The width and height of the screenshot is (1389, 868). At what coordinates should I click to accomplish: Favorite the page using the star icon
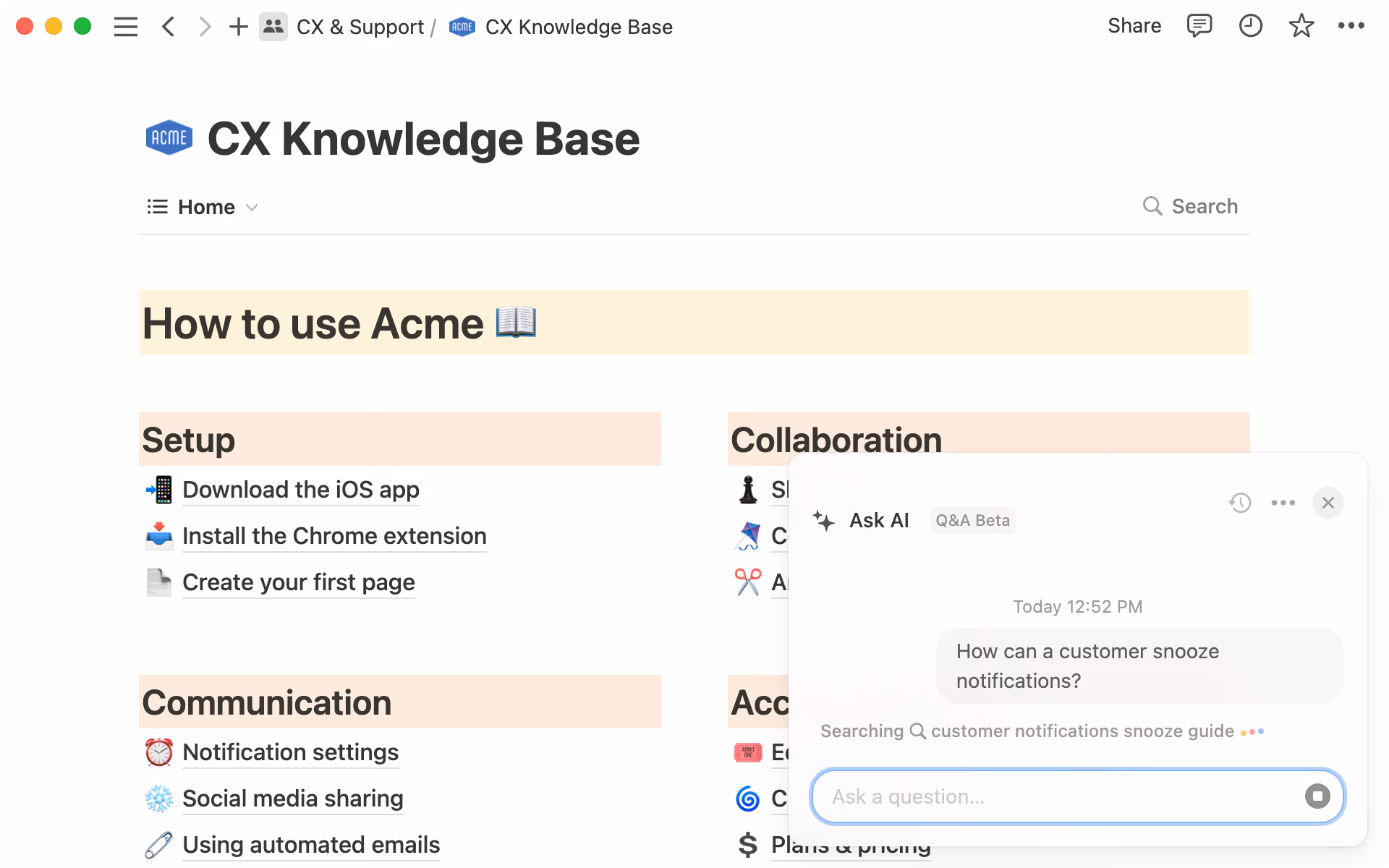coord(1301,27)
